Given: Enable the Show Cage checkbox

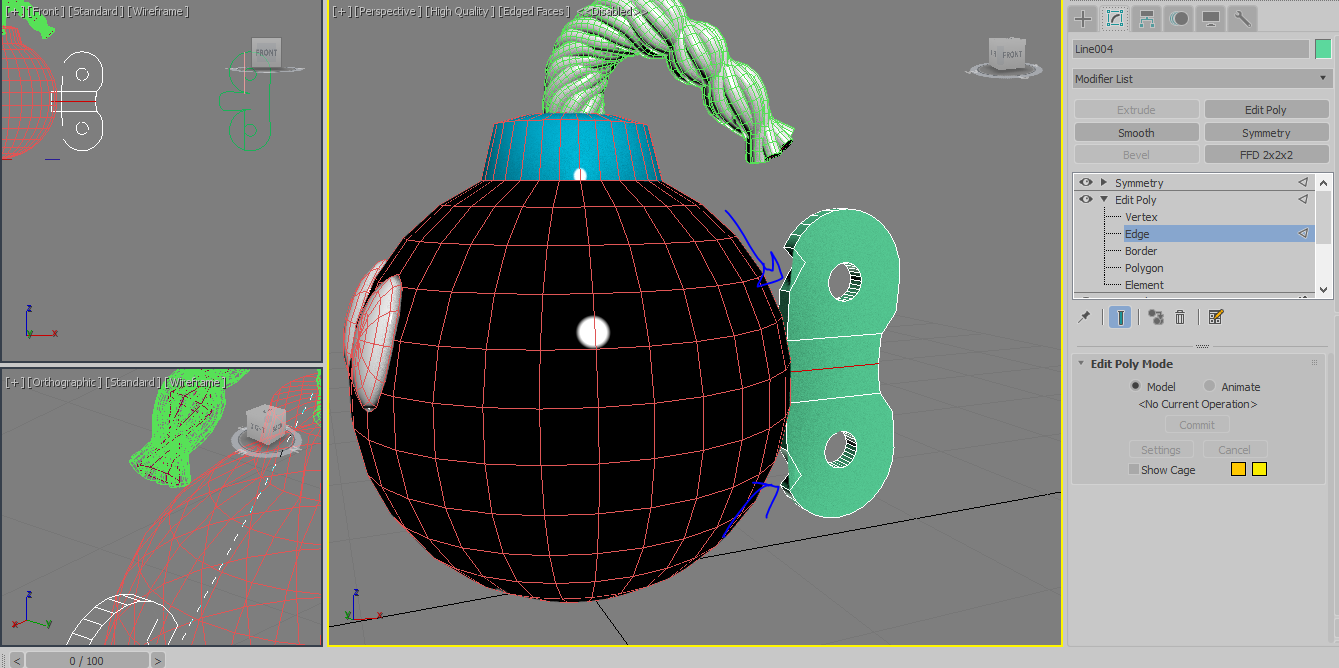Looking at the screenshot, I should [x=1134, y=470].
